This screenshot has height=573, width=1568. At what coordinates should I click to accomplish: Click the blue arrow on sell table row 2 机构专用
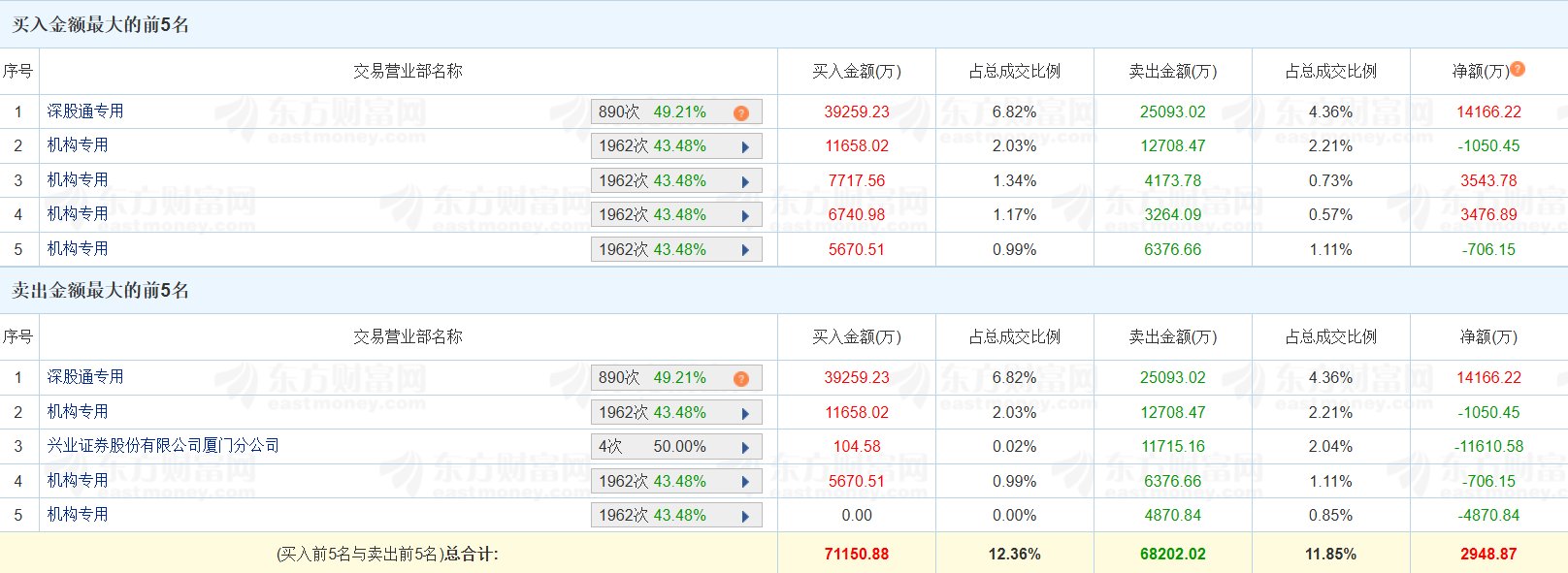coord(745,413)
